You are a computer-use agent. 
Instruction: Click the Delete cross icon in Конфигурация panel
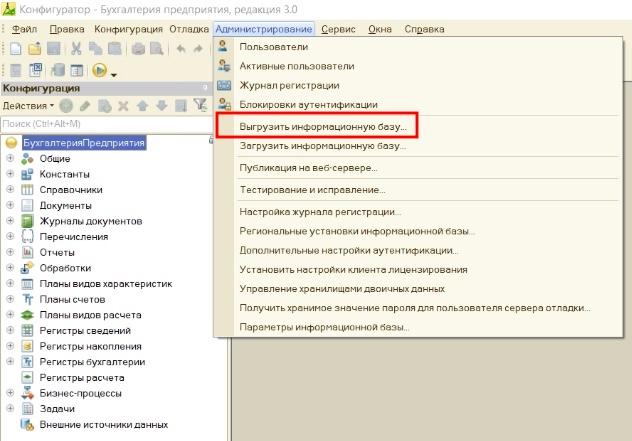123,106
